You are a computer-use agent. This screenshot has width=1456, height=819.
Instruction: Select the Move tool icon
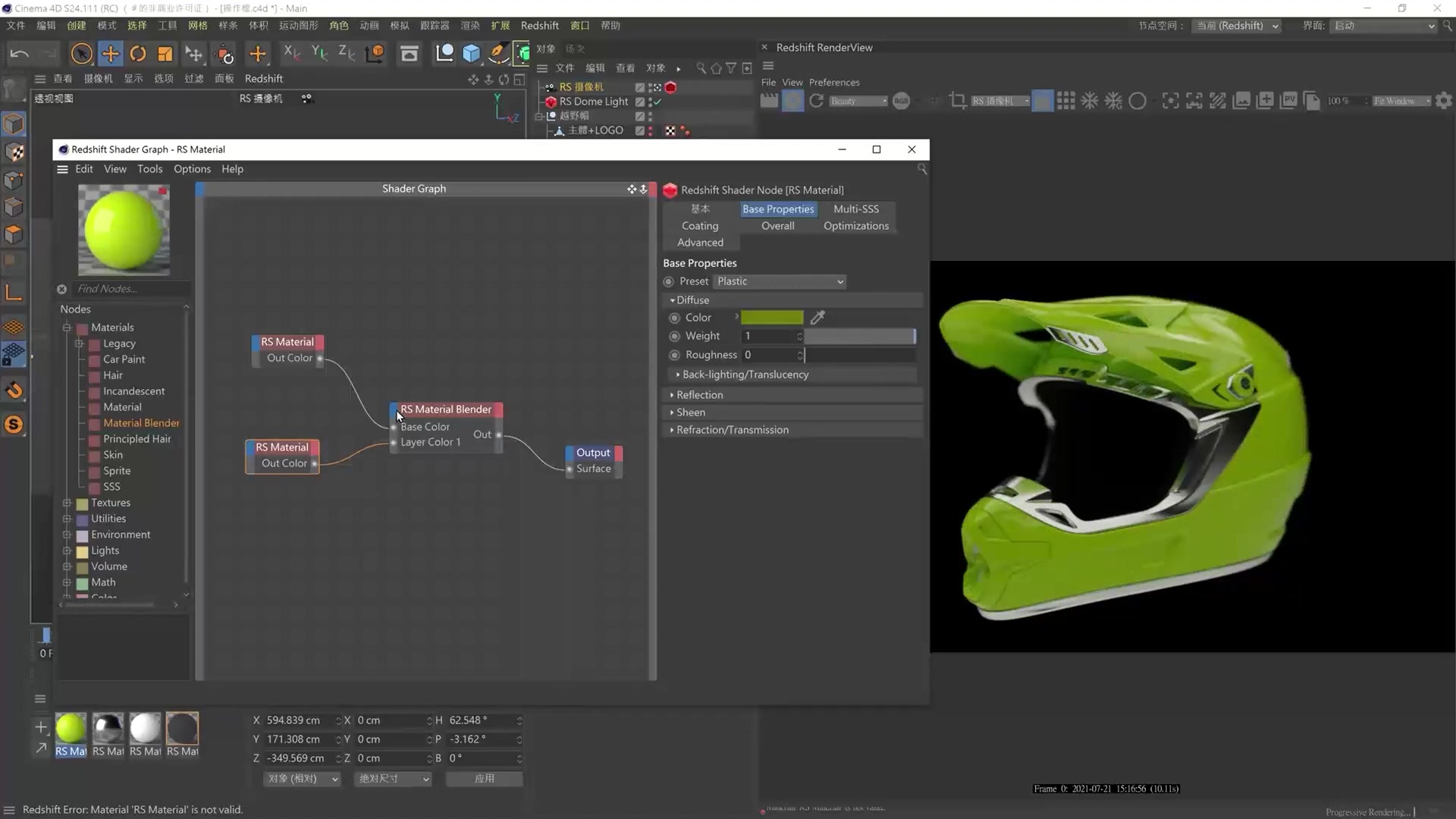[111, 54]
